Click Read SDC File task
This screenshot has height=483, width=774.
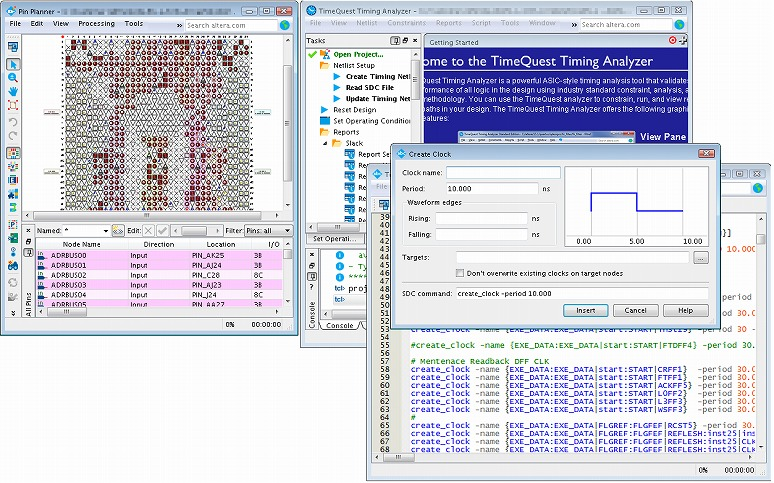pos(370,87)
